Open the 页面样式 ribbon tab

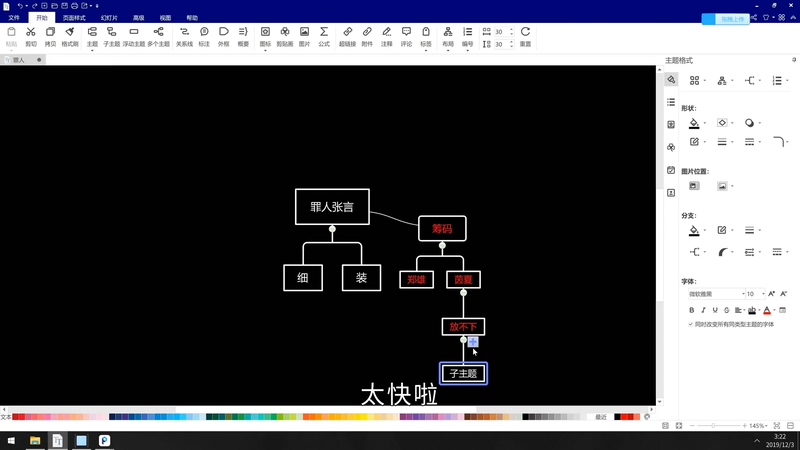(x=74, y=18)
